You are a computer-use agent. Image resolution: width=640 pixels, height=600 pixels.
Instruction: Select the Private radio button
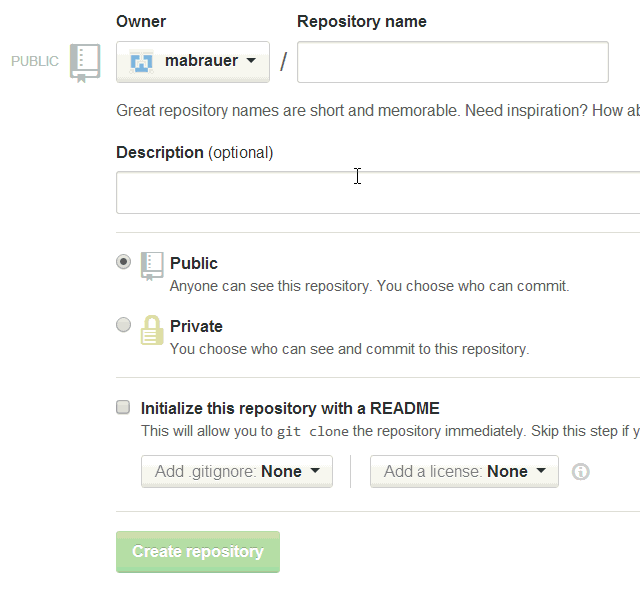pos(123,325)
